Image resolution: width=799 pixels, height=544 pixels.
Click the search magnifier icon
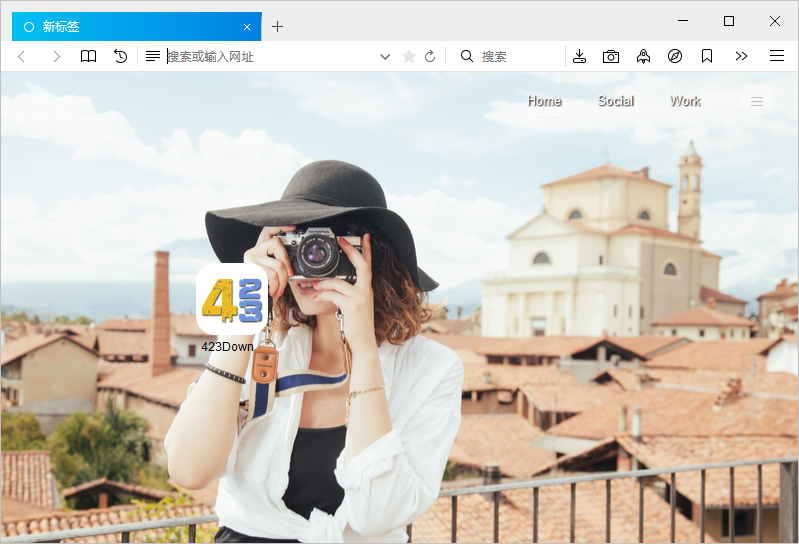(467, 57)
